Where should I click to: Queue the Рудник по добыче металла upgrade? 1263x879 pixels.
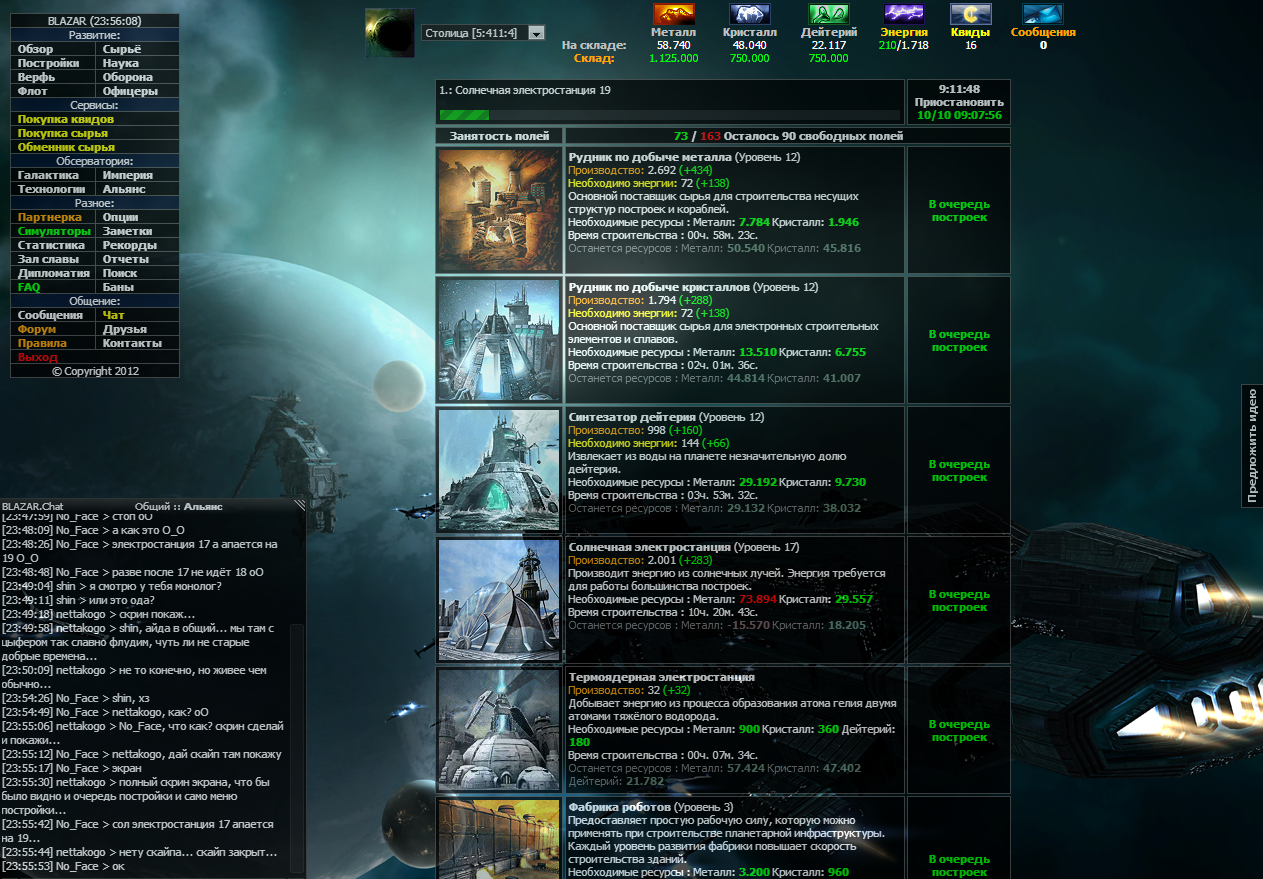[x=959, y=210]
